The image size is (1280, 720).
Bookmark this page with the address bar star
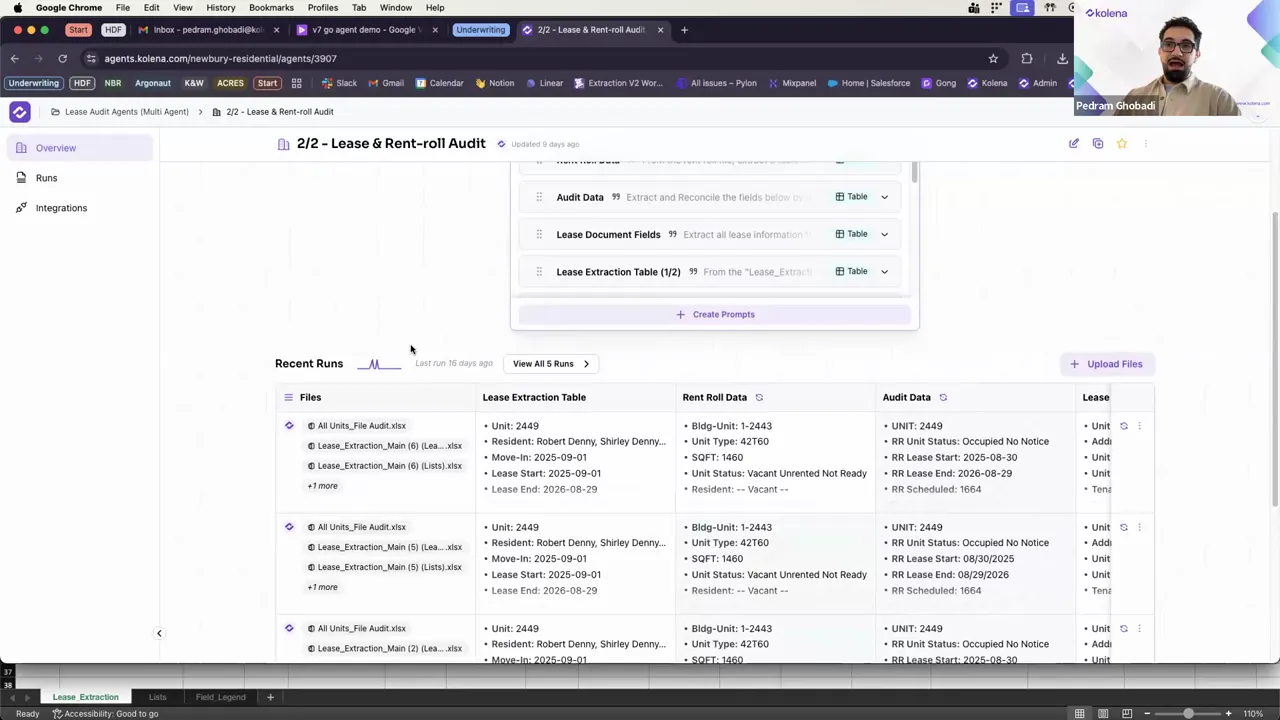click(993, 59)
